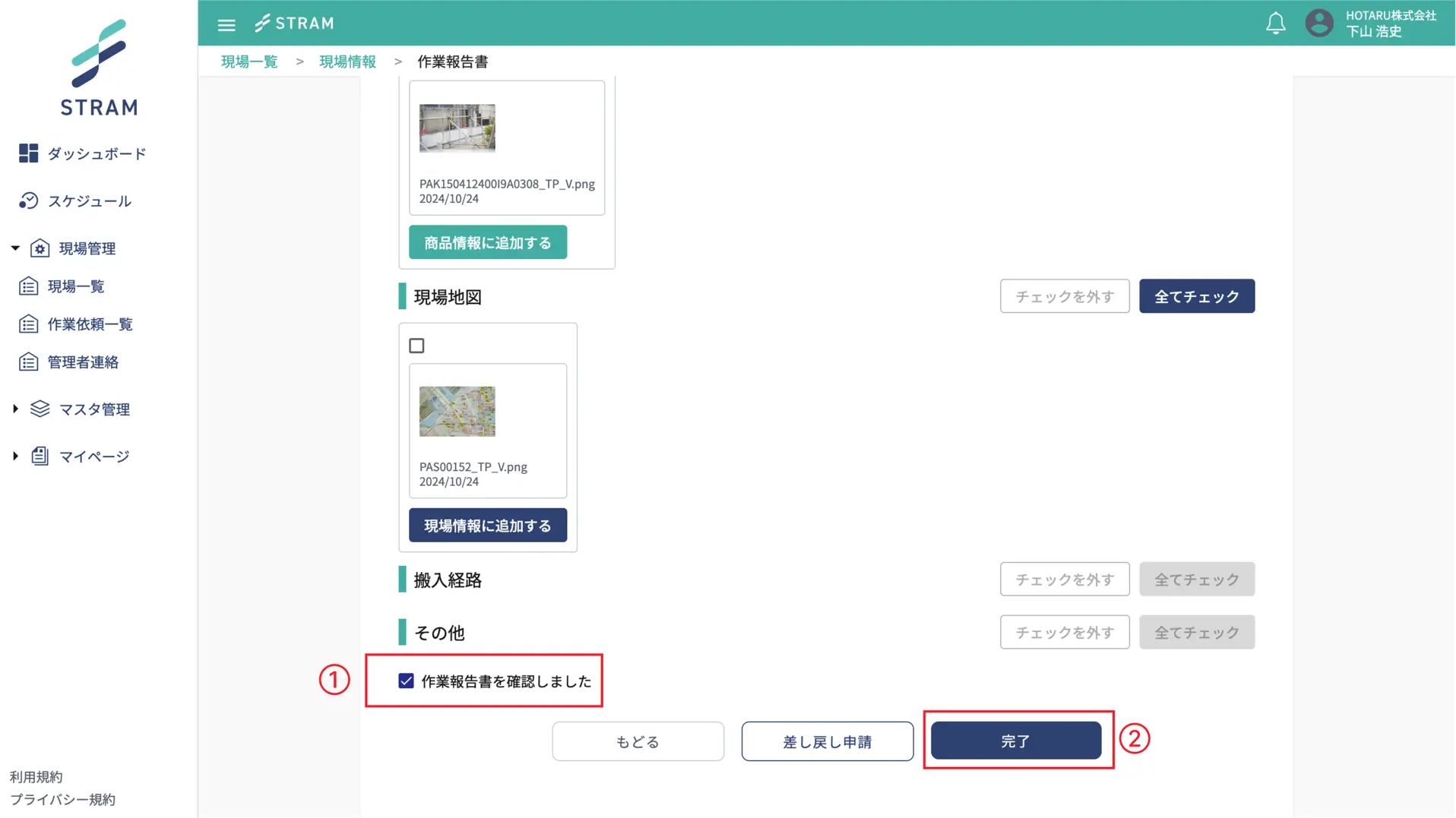This screenshot has width=1456, height=818.
Task: Click the マスタ管理 layers icon
Action: (x=40, y=409)
